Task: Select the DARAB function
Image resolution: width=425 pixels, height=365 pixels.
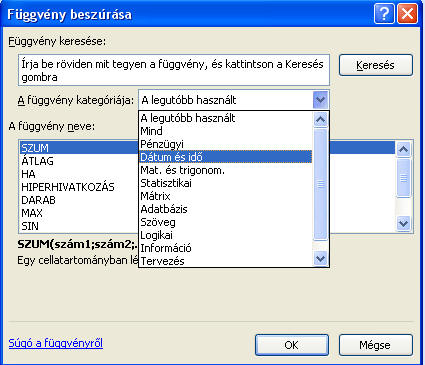Action: click(x=79, y=200)
